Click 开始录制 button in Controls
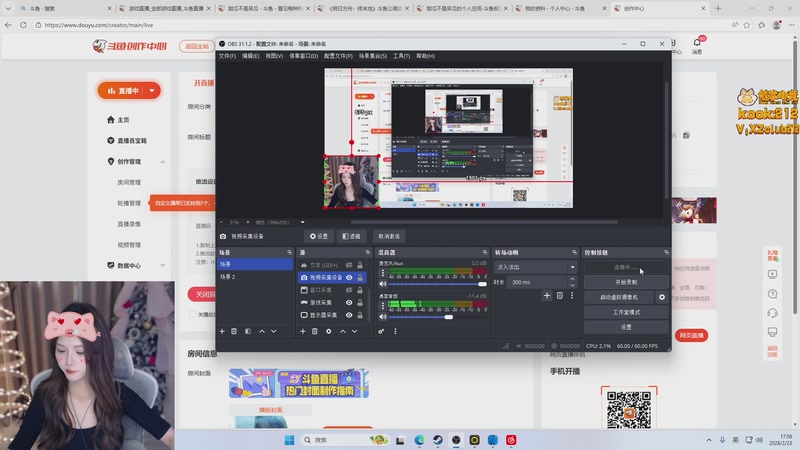 click(626, 282)
